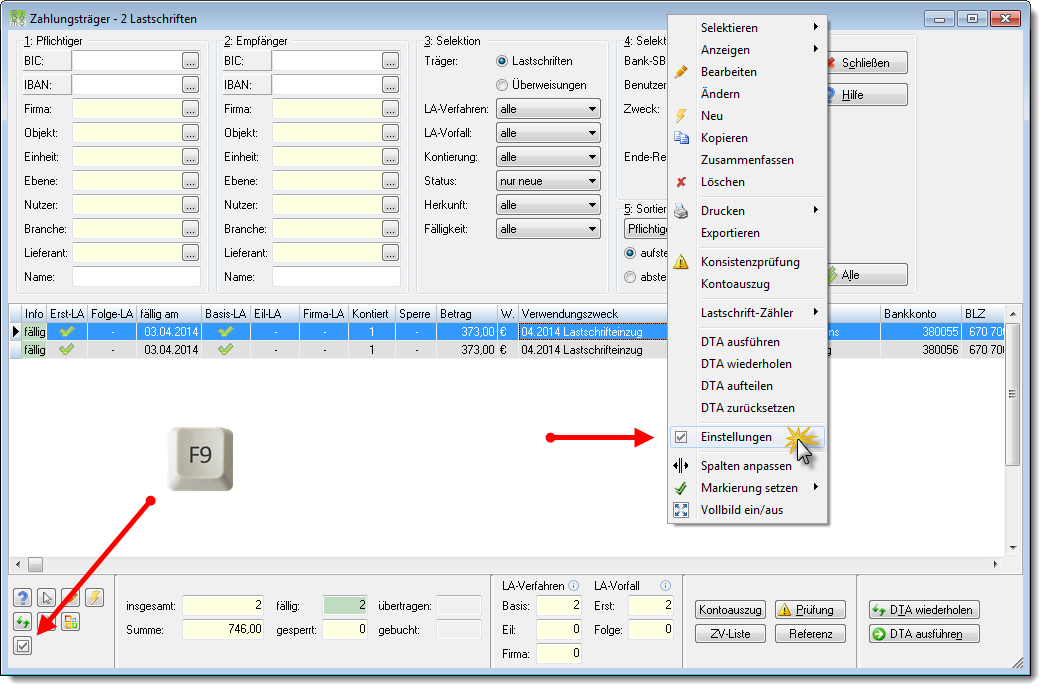1046x691 pixels.
Task: Choose Bearbeiten with pencil icon in context menu
Action: (x=747, y=71)
